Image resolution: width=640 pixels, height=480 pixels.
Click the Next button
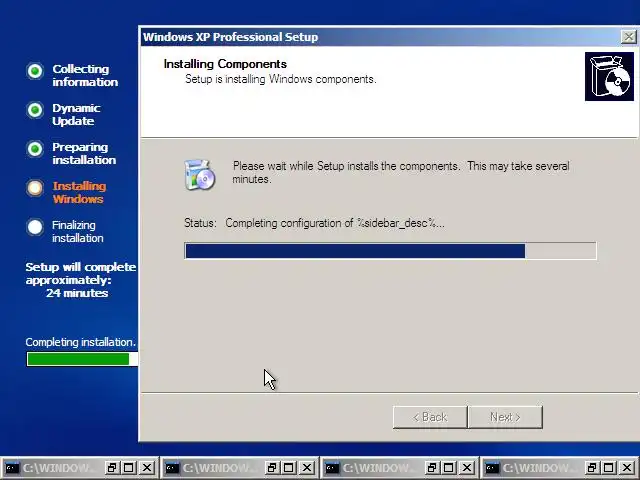click(505, 417)
